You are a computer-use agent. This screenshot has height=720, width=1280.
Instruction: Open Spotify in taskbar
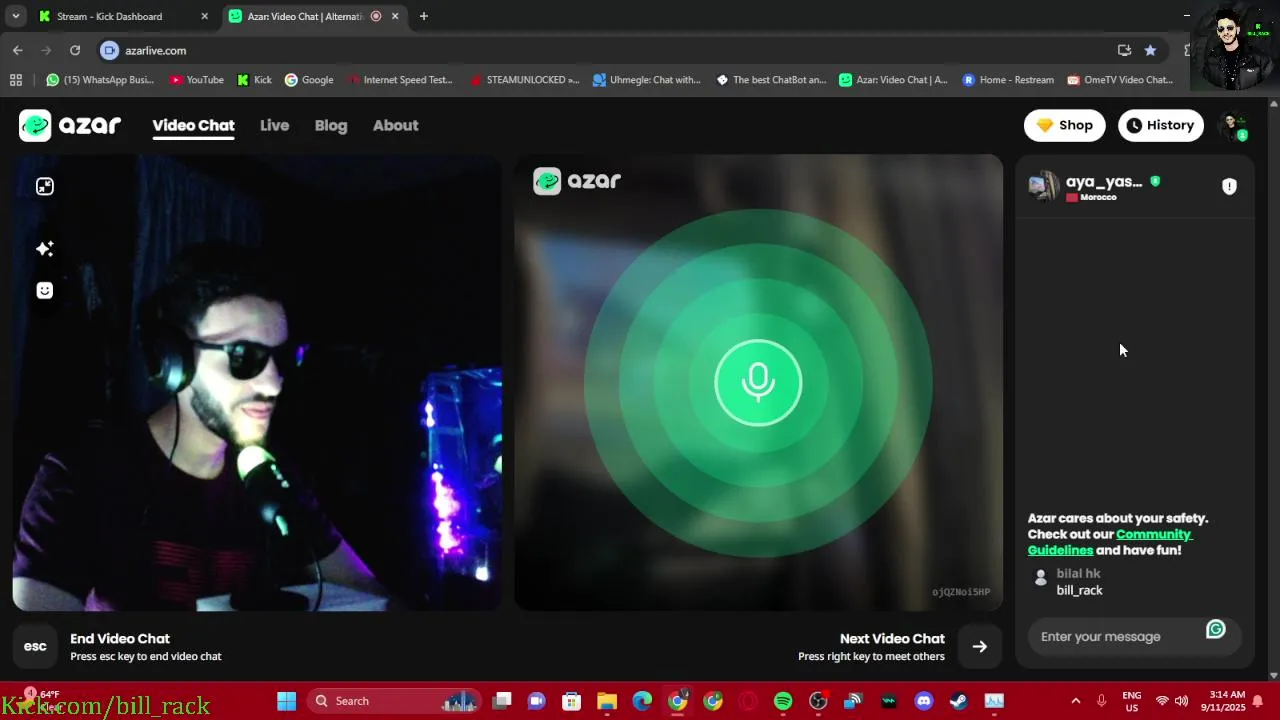(x=783, y=701)
